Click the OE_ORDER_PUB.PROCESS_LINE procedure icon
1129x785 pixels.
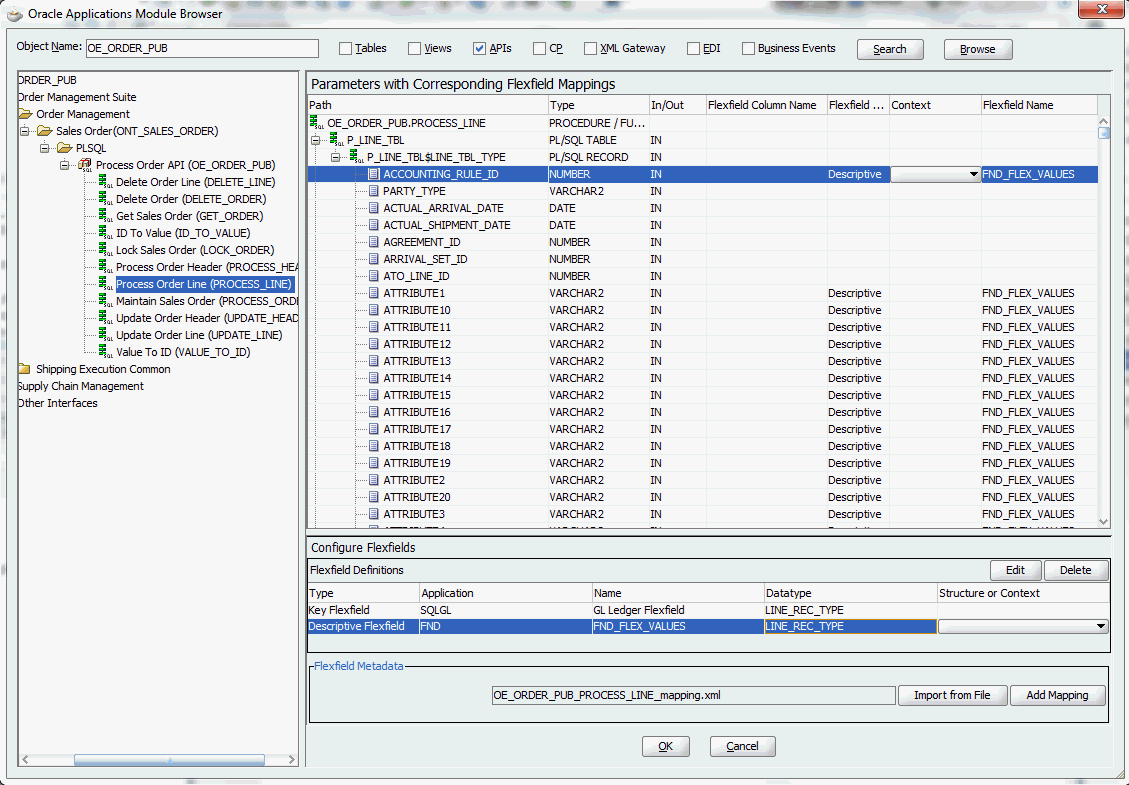coord(316,123)
